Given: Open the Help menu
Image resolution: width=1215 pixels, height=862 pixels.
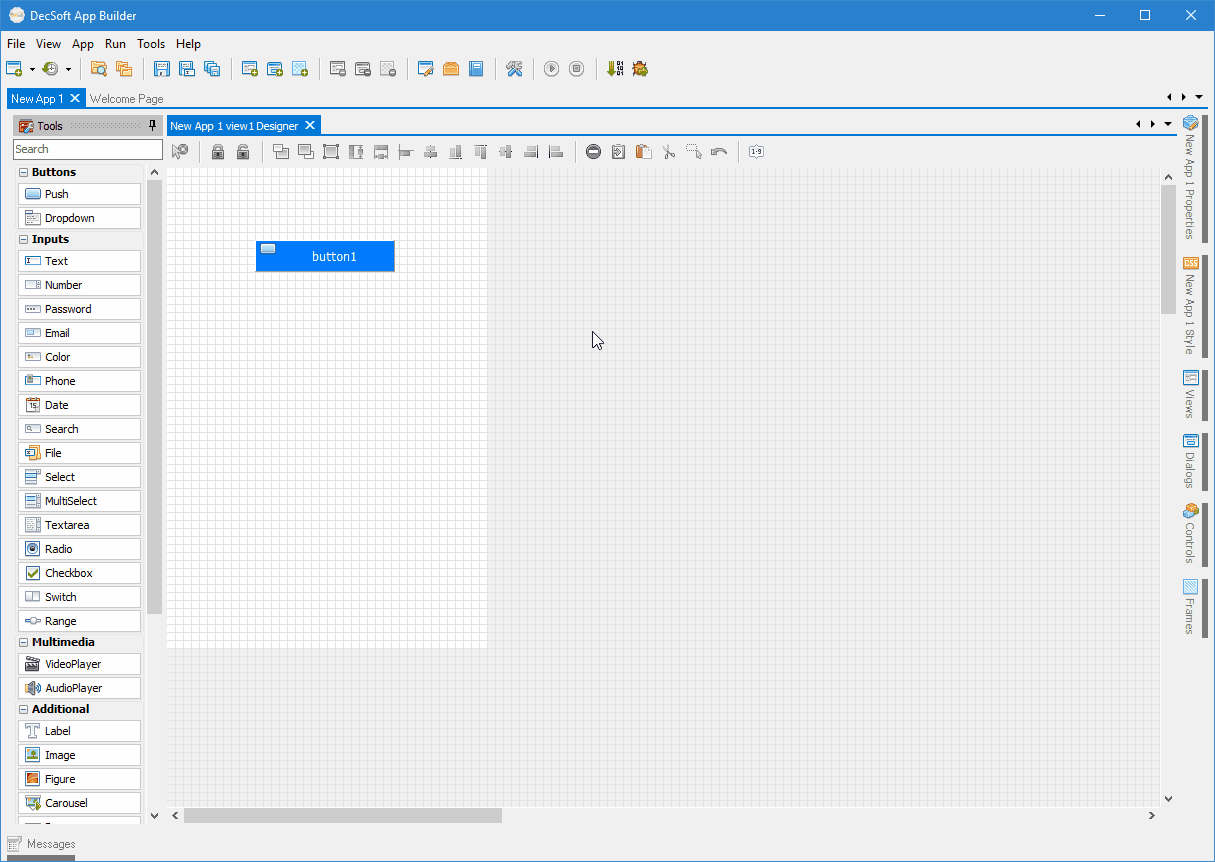Looking at the screenshot, I should pos(188,44).
